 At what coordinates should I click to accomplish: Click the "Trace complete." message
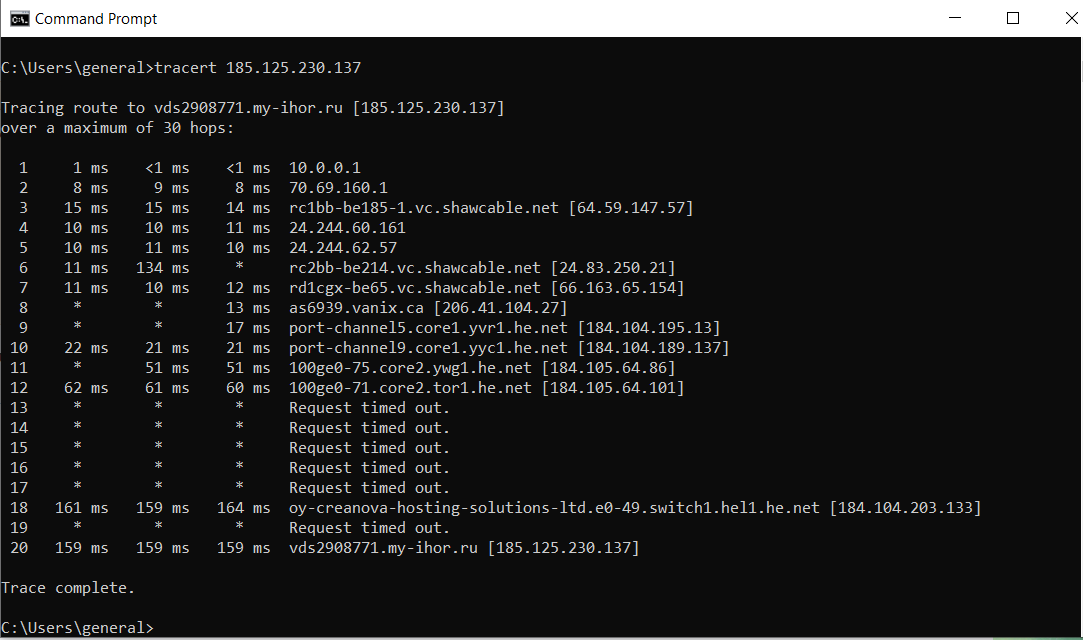[x=68, y=588]
